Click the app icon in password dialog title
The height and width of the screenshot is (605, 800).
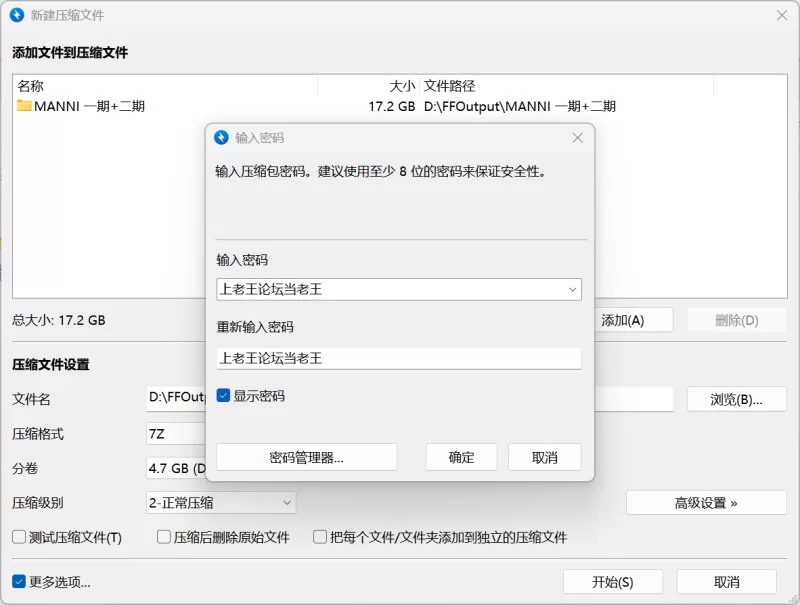(x=221, y=138)
